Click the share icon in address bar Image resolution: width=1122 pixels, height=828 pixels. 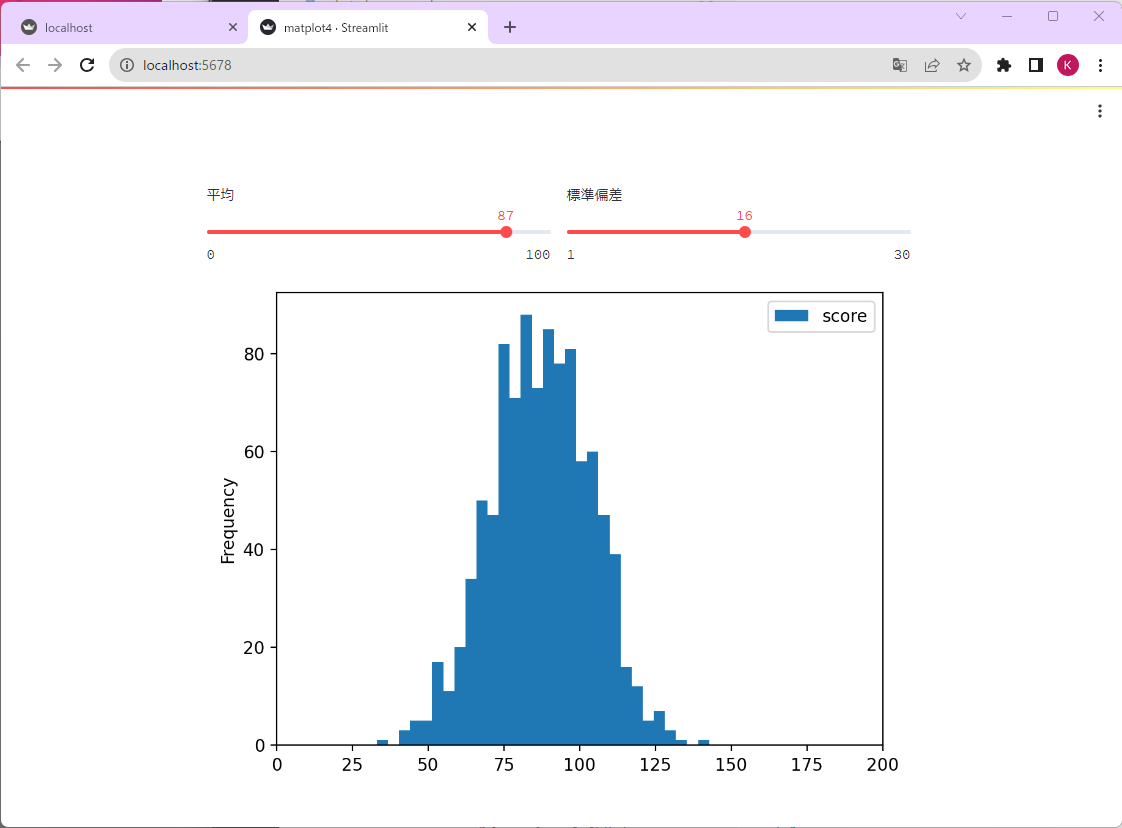932,64
